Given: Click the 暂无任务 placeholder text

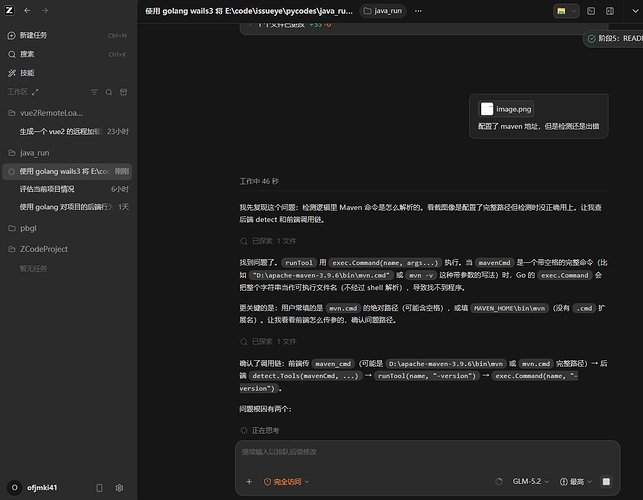Looking at the screenshot, I should pos(33,269).
